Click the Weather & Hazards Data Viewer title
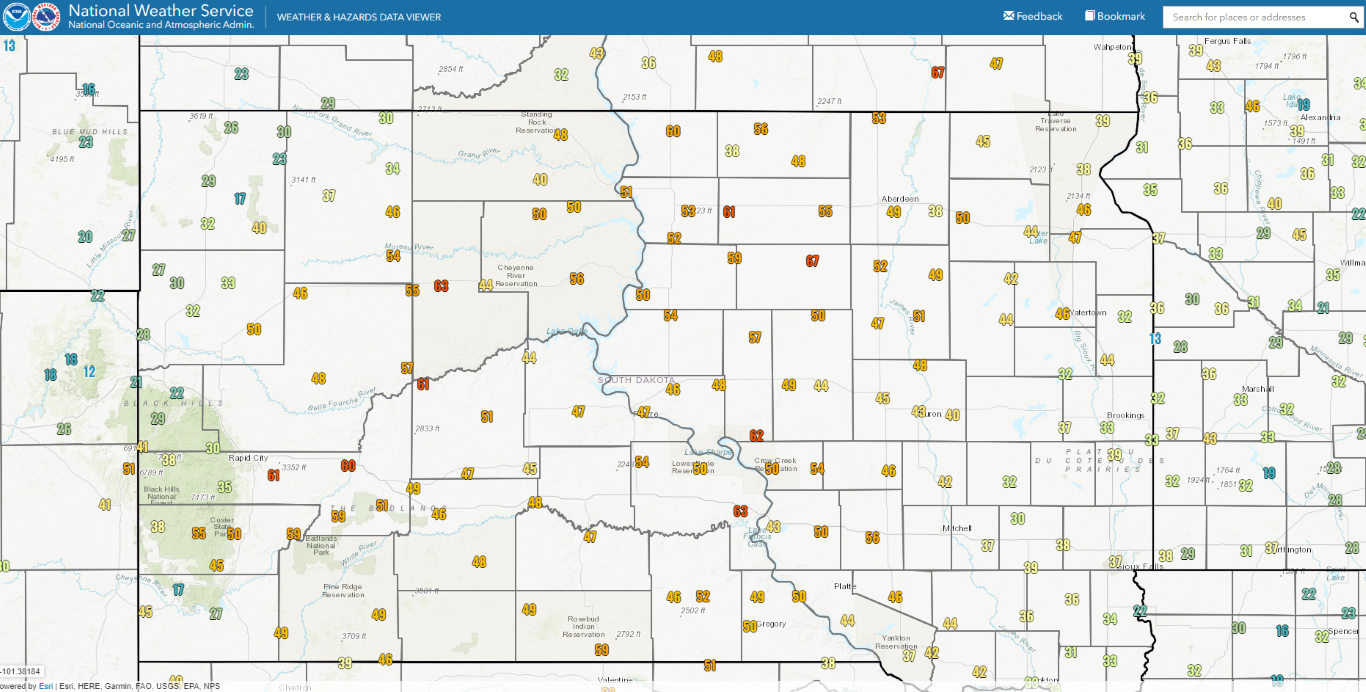Image resolution: width=1366 pixels, height=692 pixels. pos(358,17)
